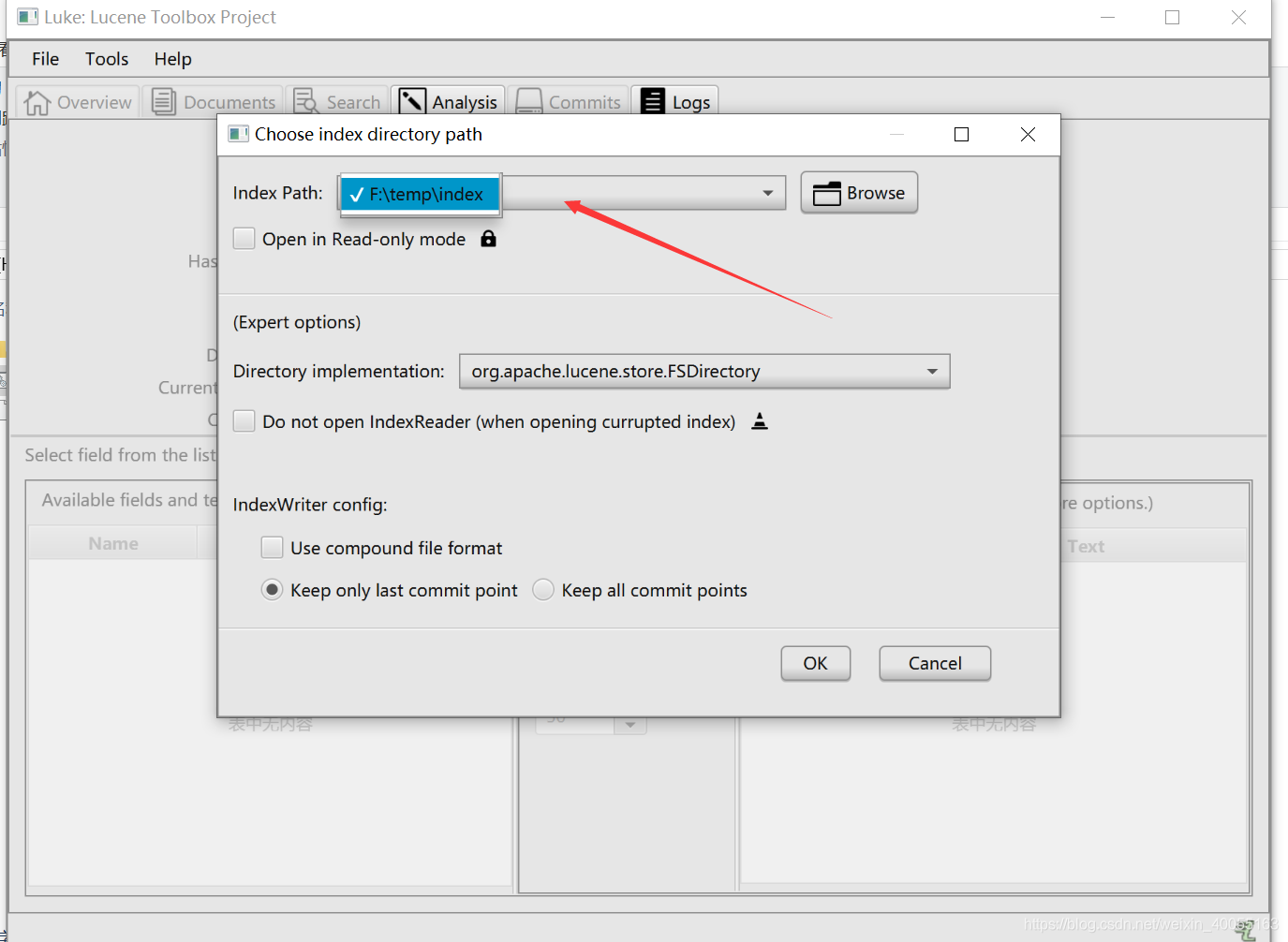Image resolution: width=1288 pixels, height=942 pixels.
Task: Click the Overview tab house icon
Action: coord(37,102)
